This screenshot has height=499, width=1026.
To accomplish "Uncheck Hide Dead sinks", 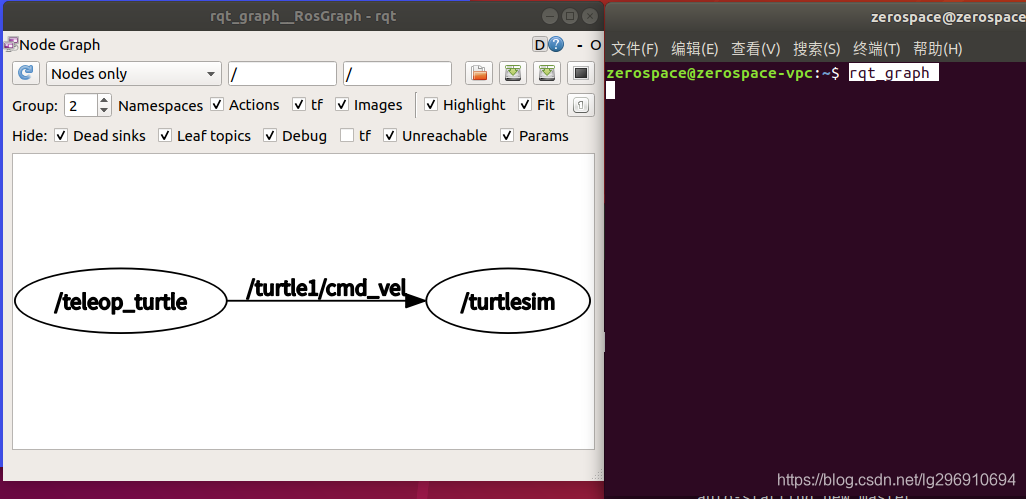I will pos(61,135).
